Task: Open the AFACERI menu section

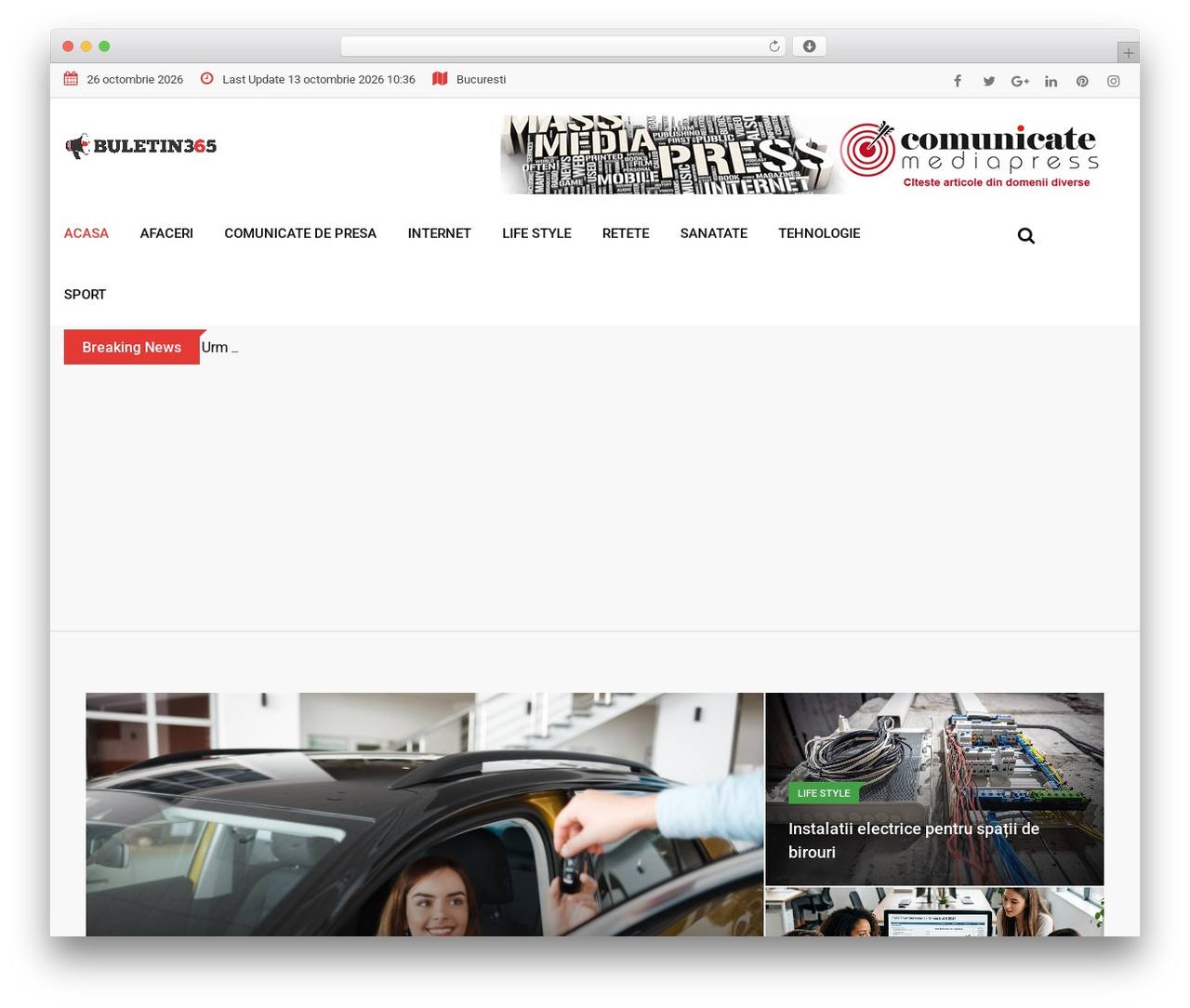Action: [x=166, y=233]
